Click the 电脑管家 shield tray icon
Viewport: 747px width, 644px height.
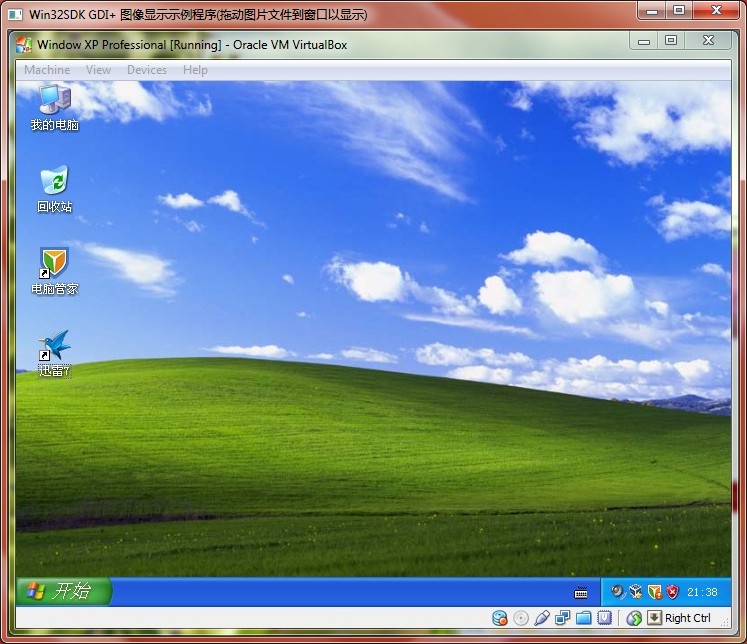[655, 592]
